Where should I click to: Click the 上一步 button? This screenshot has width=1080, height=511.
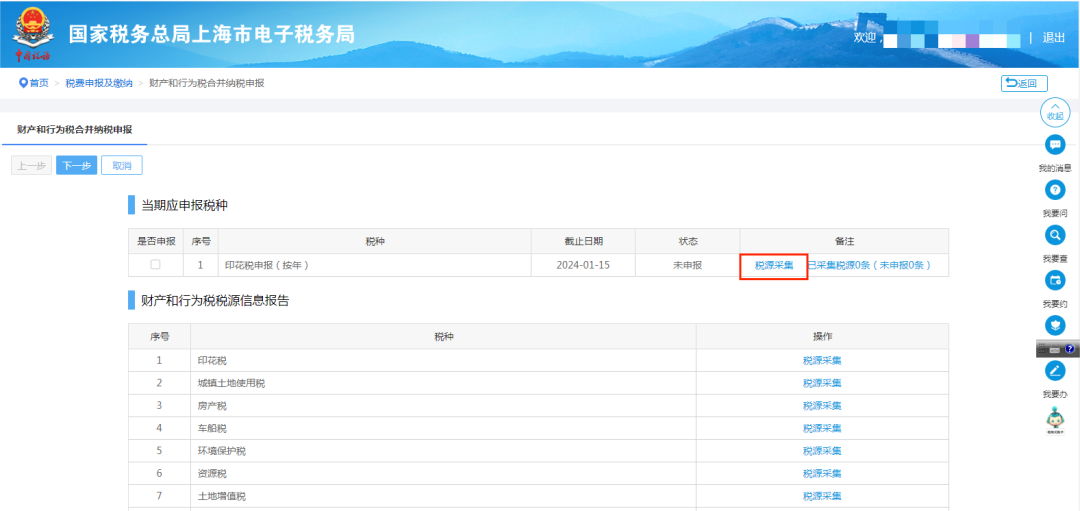tap(31, 166)
